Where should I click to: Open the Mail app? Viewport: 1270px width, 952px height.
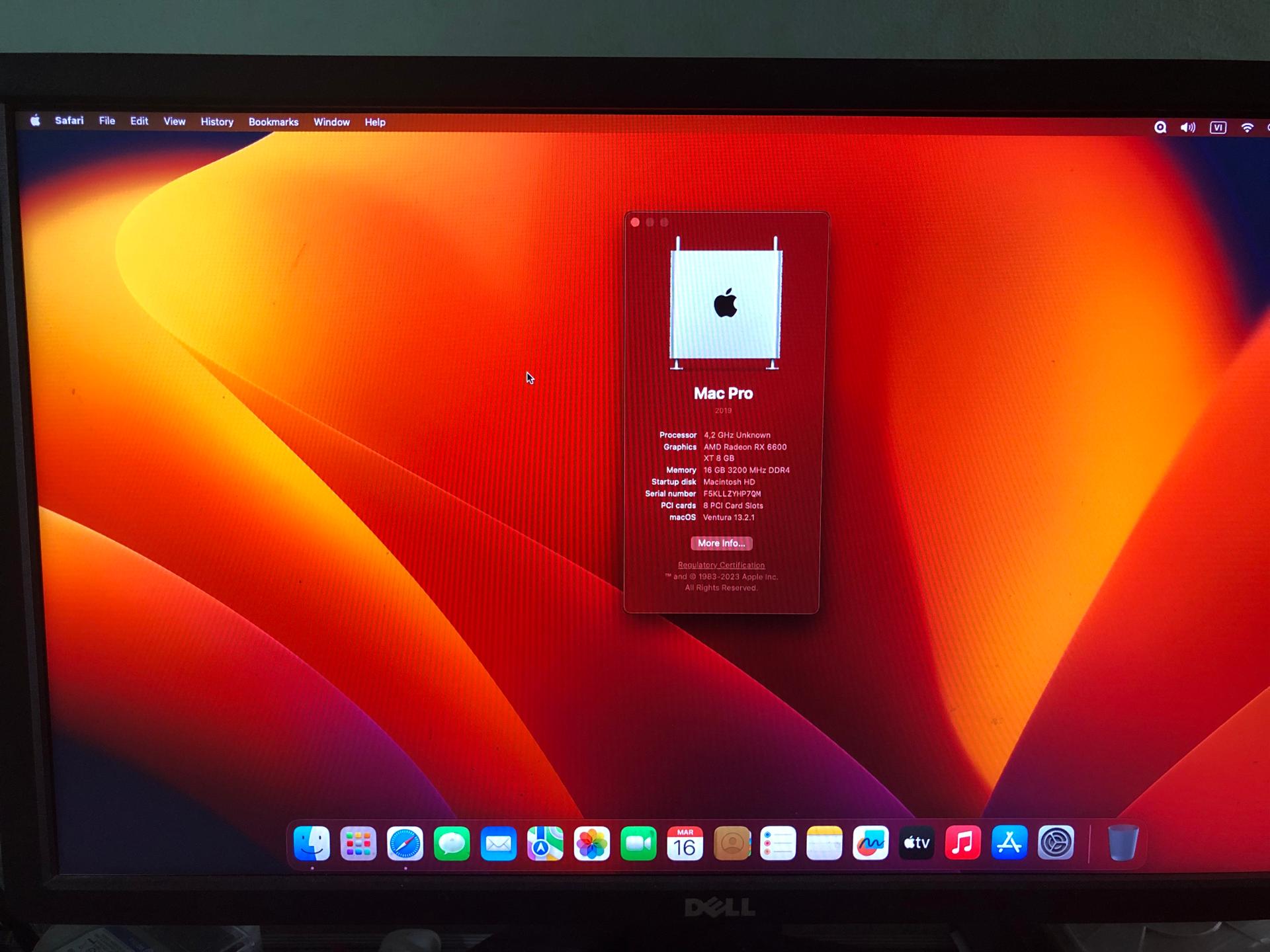click(x=498, y=843)
